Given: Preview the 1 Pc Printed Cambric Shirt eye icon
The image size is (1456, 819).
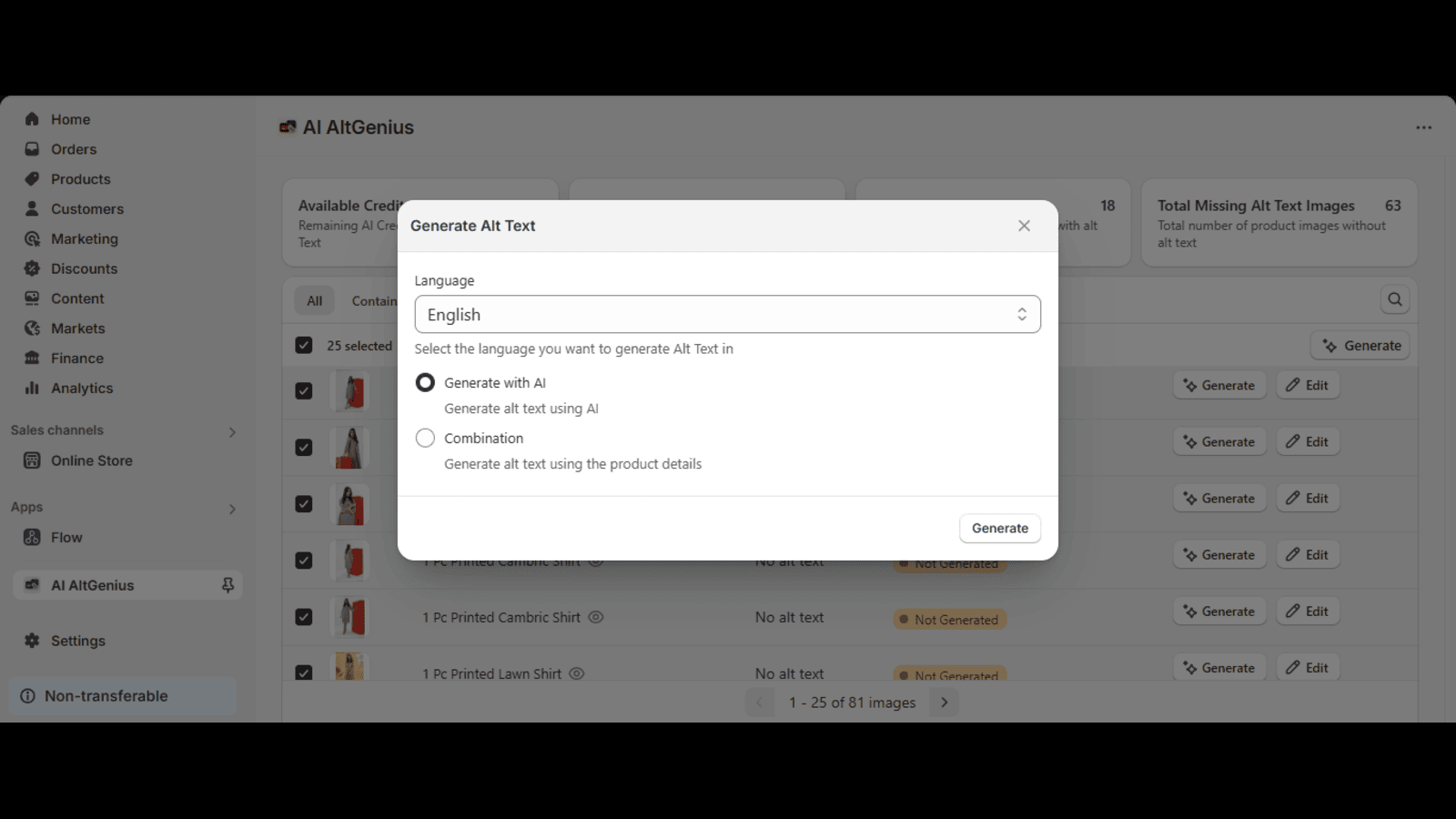Looking at the screenshot, I should click(x=596, y=617).
